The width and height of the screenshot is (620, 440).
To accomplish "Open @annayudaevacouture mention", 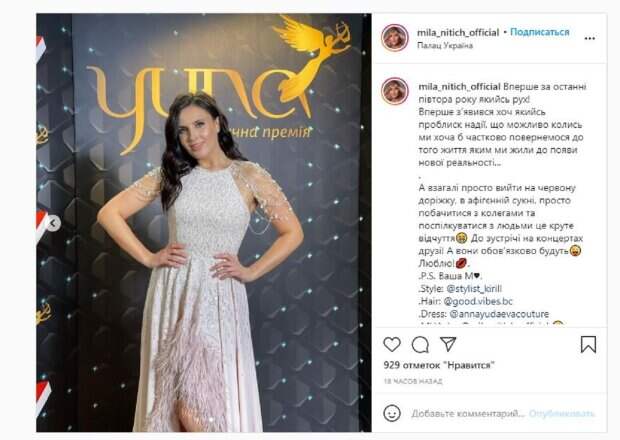I will pos(499,314).
